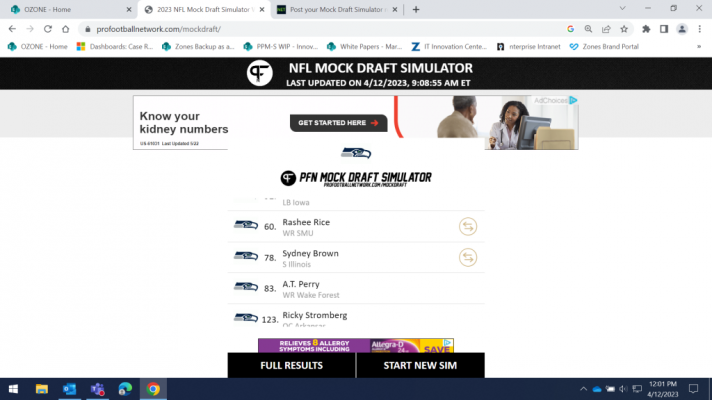
Task: Click the volume icon in system tray
Action: pyautogui.click(x=623, y=389)
